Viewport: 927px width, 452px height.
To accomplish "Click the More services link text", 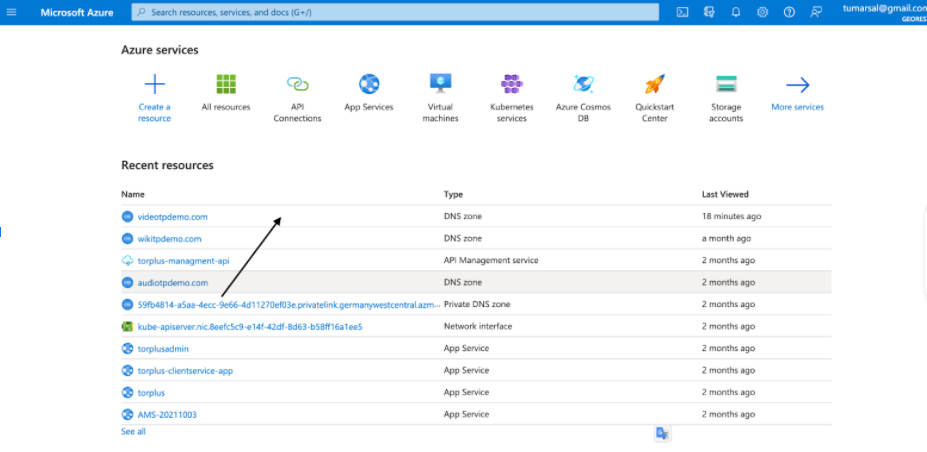I will pyautogui.click(x=798, y=107).
